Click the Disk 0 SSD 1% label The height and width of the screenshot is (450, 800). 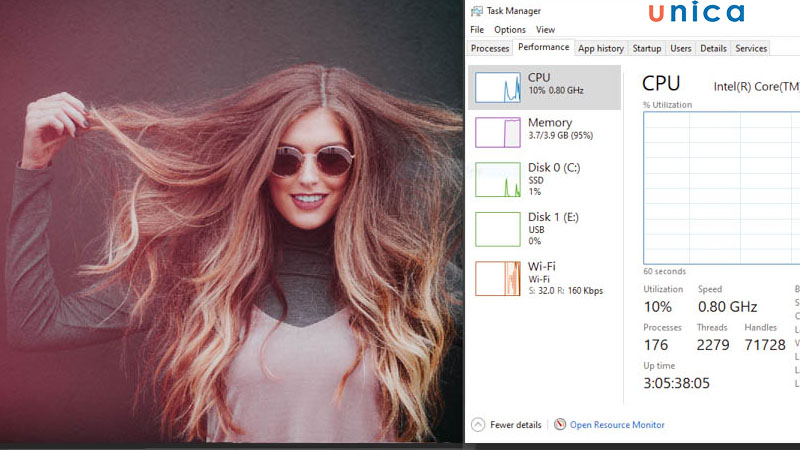pos(536,186)
